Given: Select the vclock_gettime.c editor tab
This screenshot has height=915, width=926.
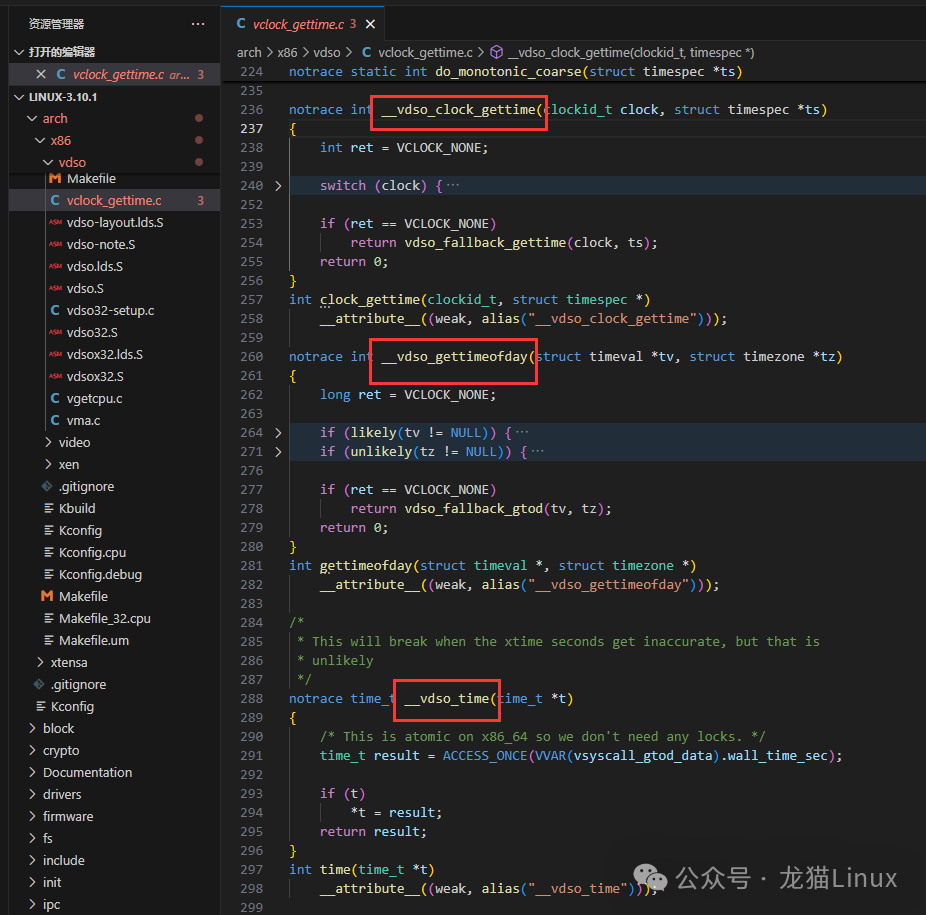Looking at the screenshot, I should click(303, 24).
